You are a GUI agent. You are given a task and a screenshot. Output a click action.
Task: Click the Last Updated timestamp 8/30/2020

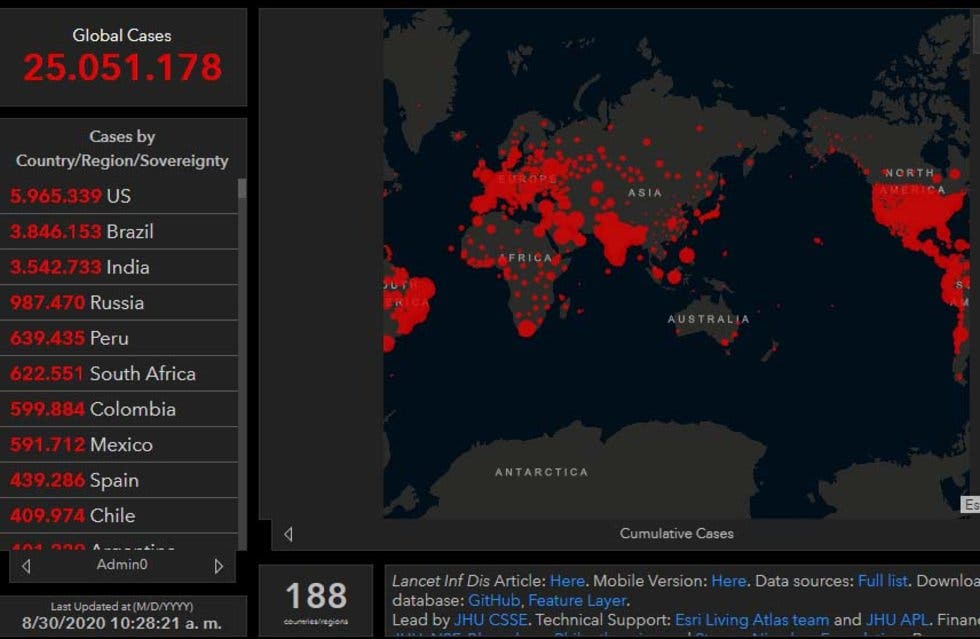pos(122,623)
